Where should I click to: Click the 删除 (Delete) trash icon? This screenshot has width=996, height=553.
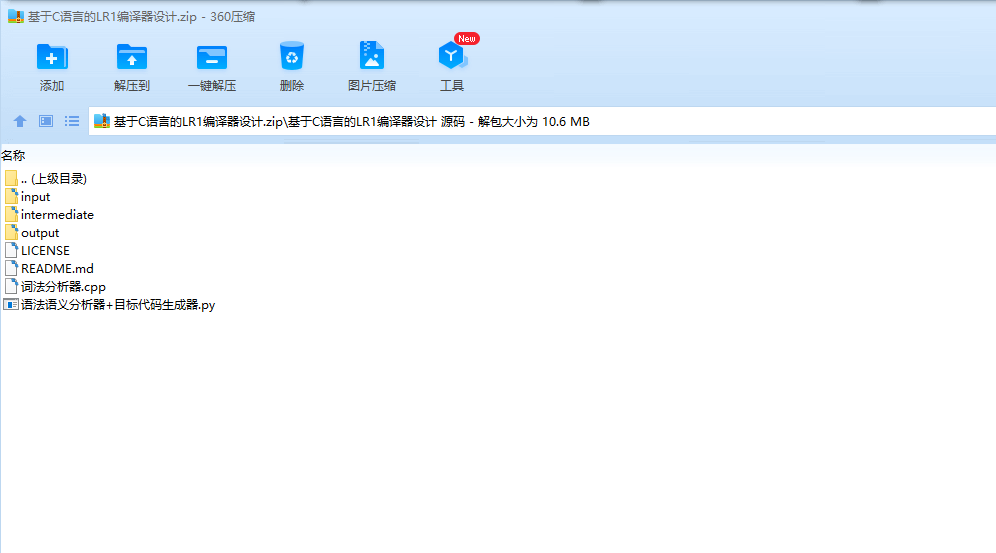(292, 56)
